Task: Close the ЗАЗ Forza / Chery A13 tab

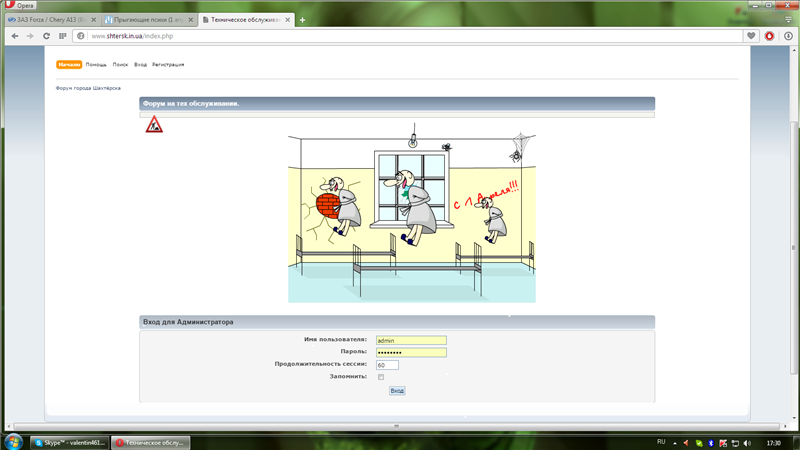Action: pos(93,20)
